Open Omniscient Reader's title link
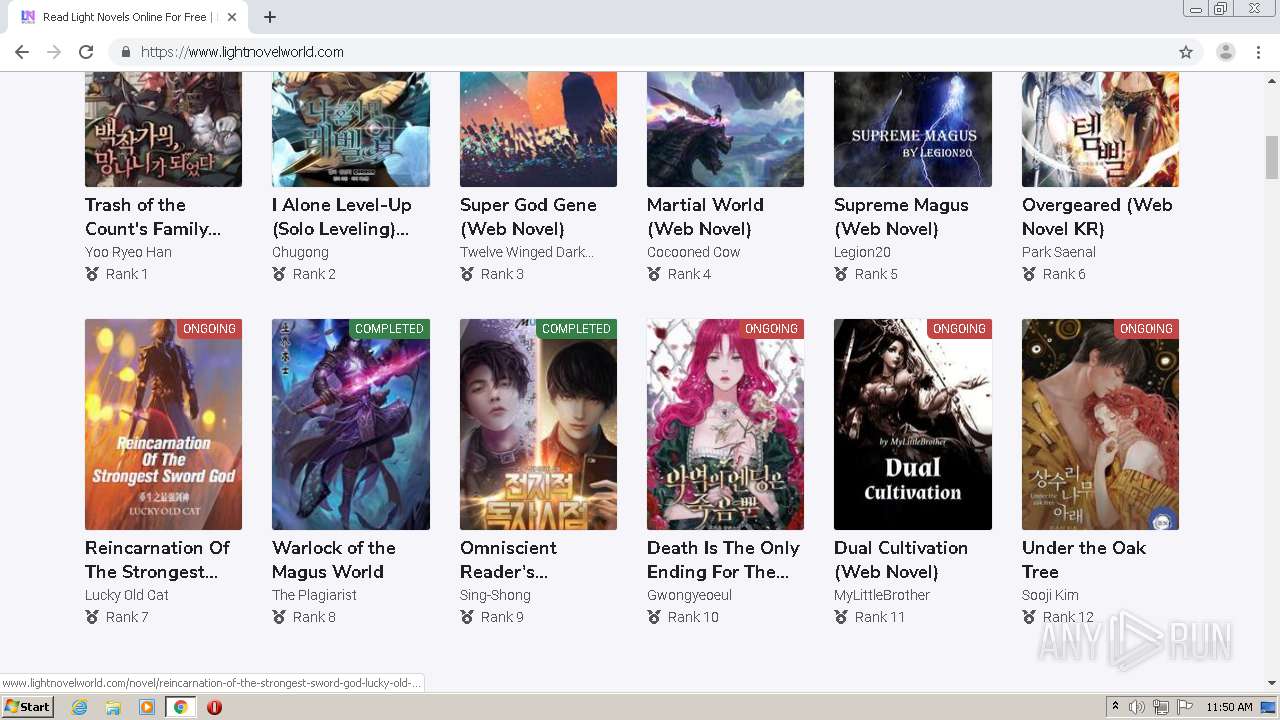1280x720 pixels. pyautogui.click(x=508, y=560)
